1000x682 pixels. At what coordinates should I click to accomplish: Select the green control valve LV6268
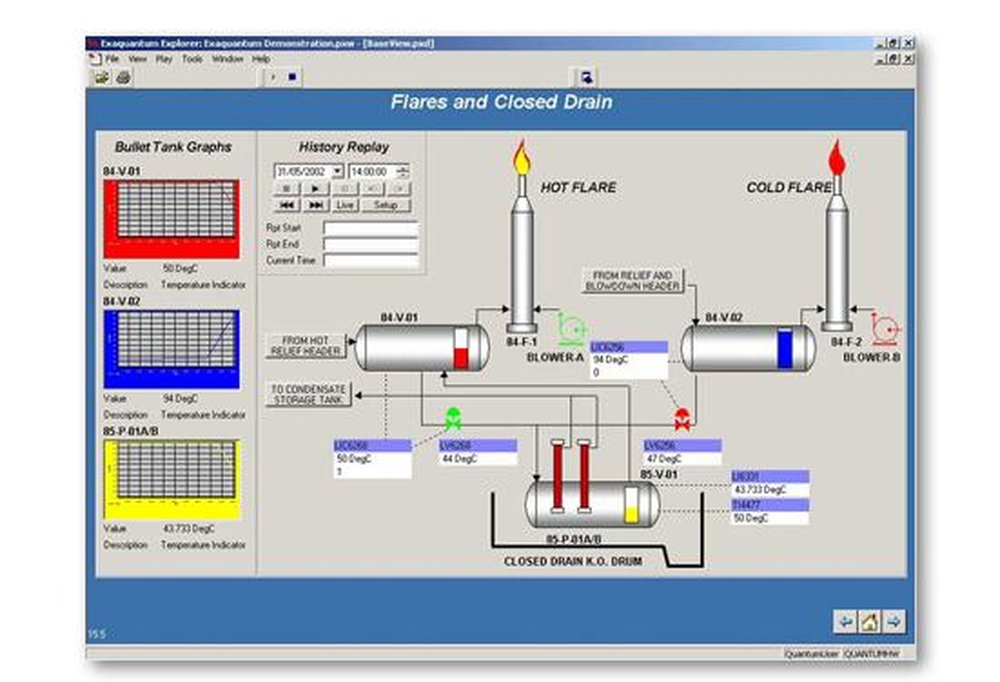click(x=453, y=418)
